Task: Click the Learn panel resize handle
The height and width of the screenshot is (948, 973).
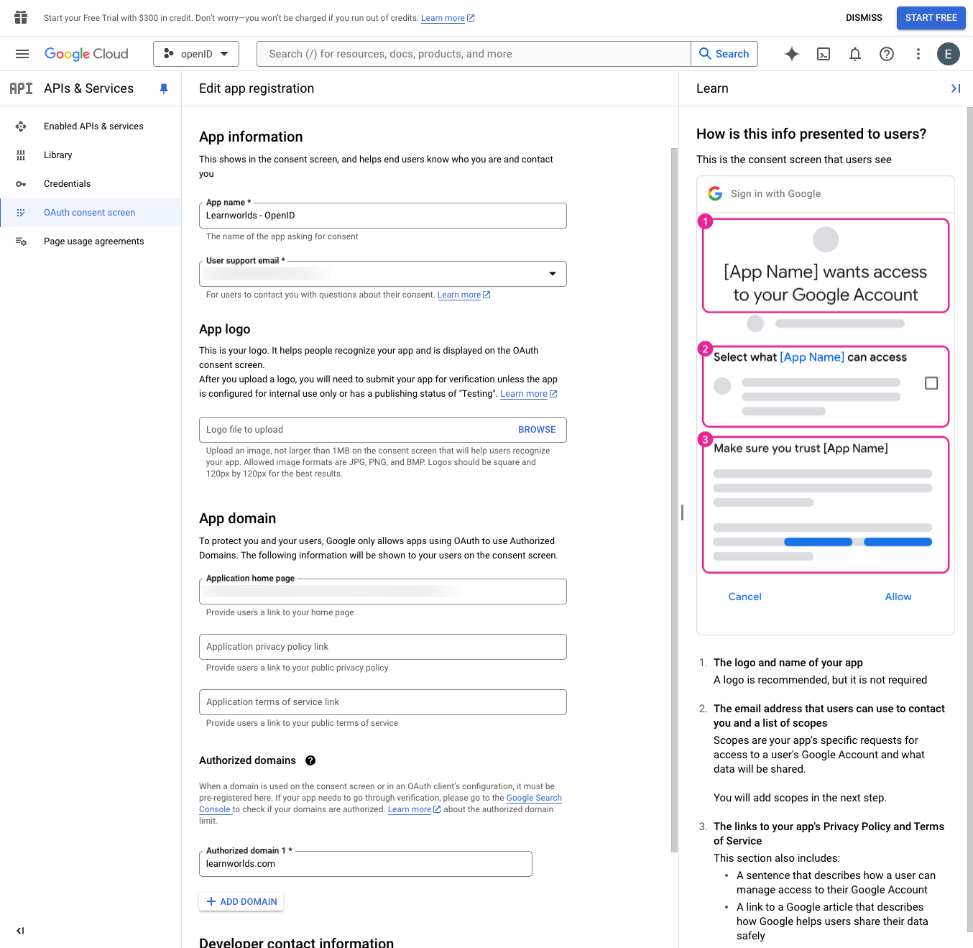Action: (682, 512)
